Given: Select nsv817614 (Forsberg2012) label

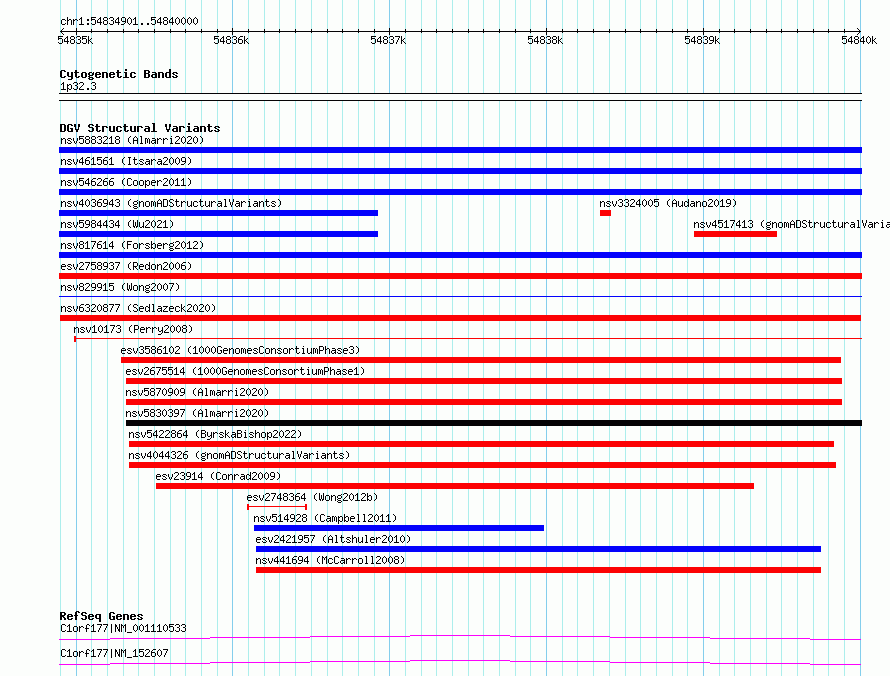Looking at the screenshot, I should coord(132,245).
